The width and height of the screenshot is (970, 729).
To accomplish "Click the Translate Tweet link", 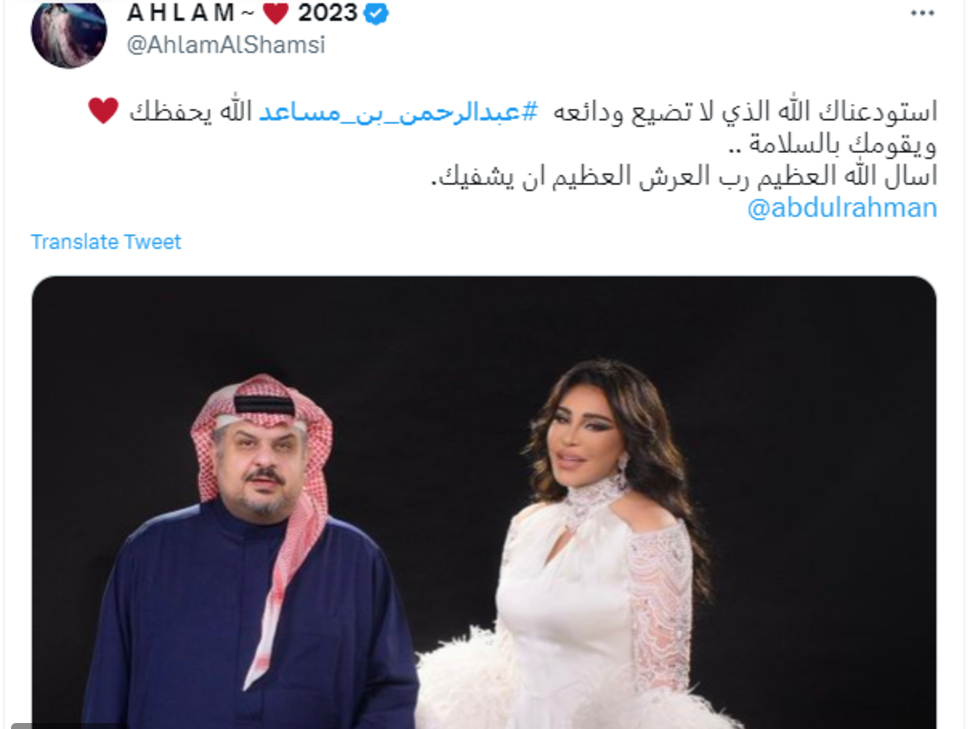I will pos(106,241).
